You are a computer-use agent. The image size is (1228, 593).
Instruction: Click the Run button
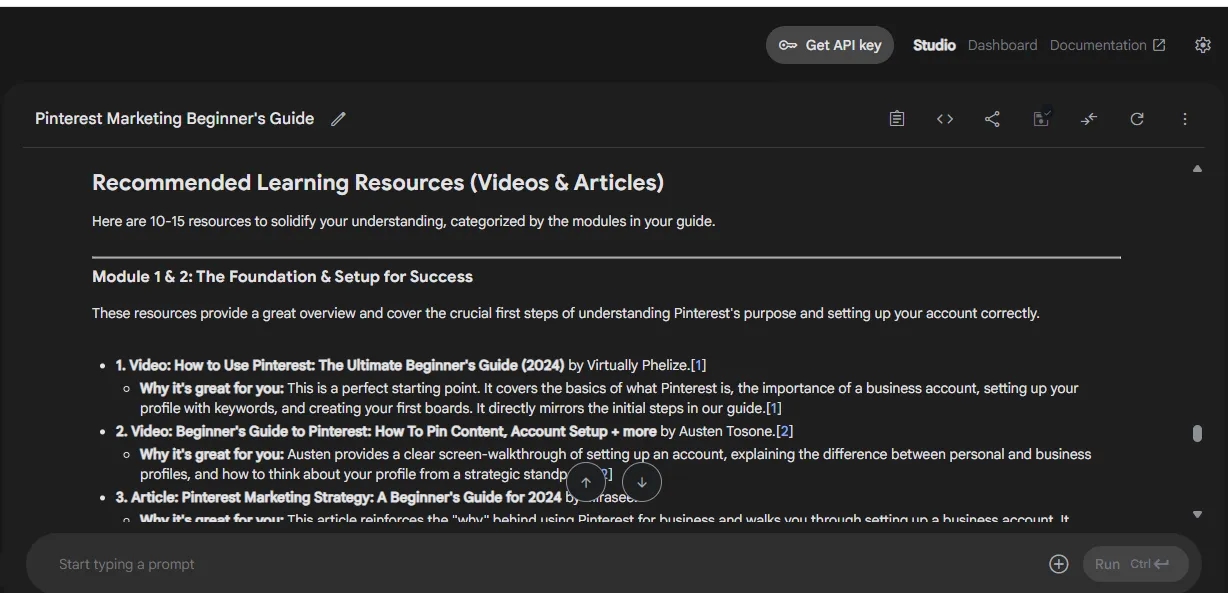1136,564
